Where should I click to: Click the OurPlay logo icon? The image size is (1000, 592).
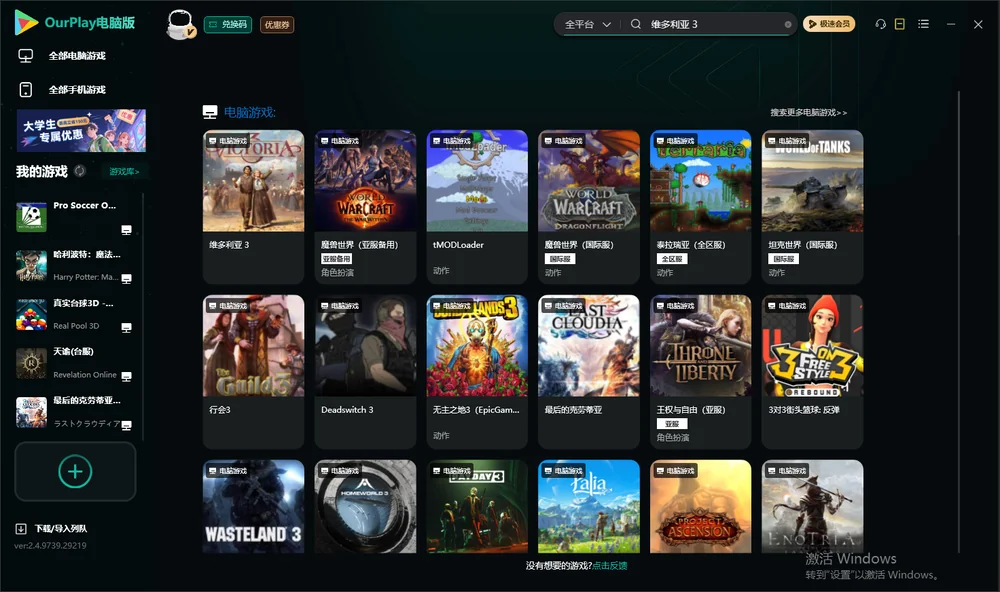(x=26, y=22)
